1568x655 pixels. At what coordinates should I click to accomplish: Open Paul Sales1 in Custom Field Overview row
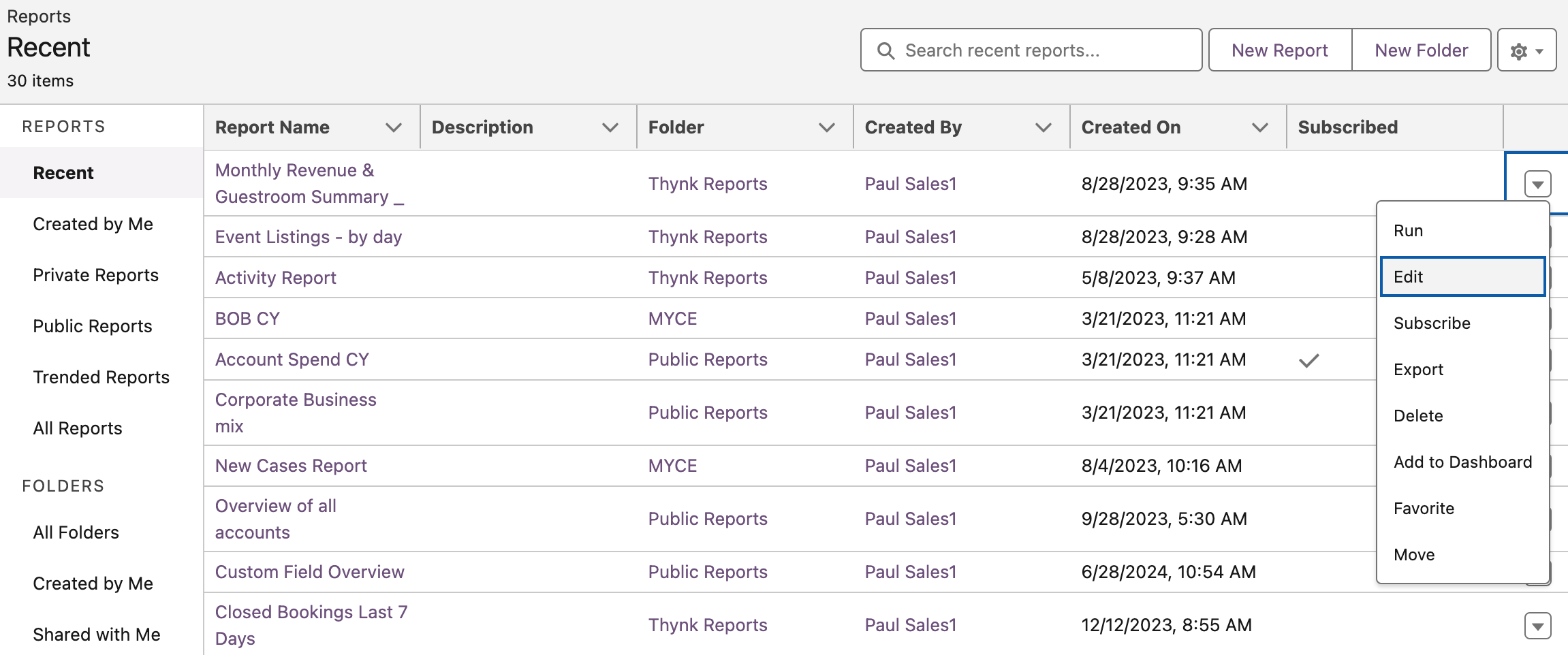pos(911,572)
